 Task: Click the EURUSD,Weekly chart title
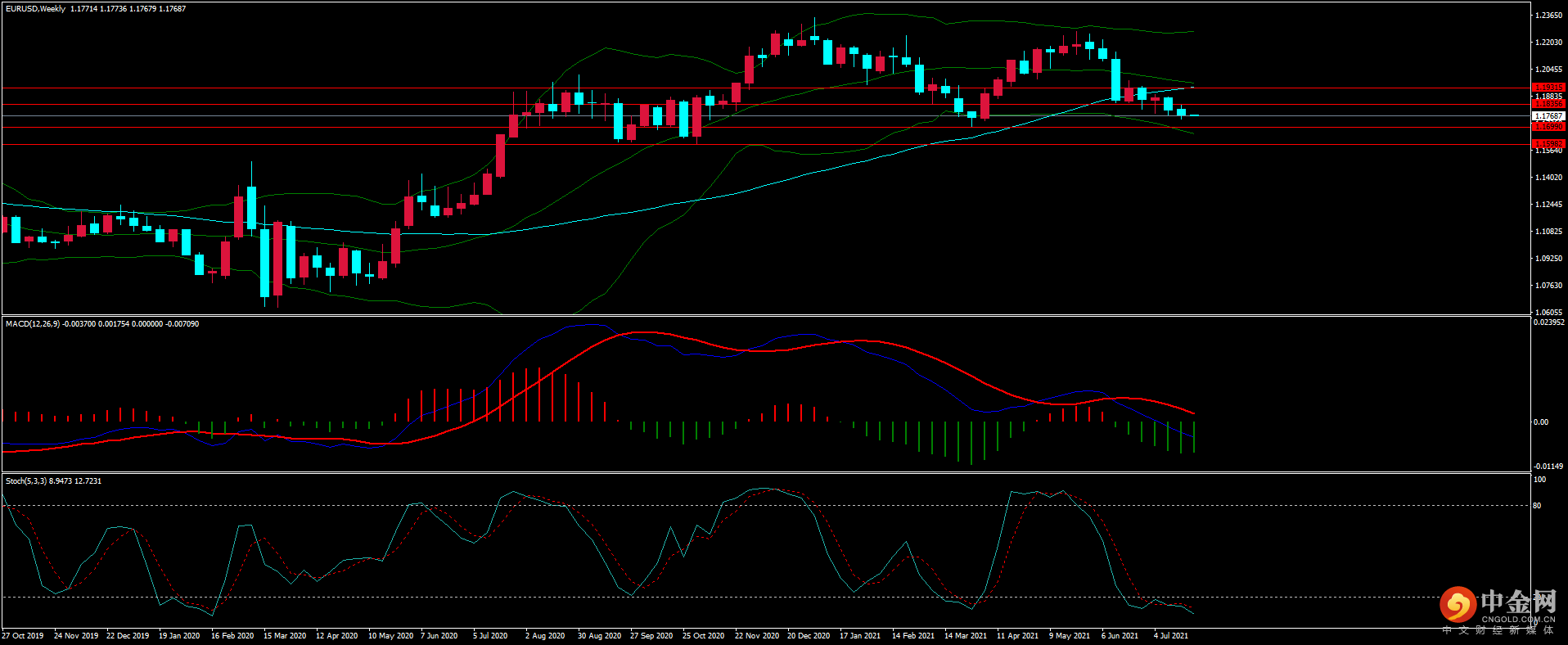coord(36,9)
